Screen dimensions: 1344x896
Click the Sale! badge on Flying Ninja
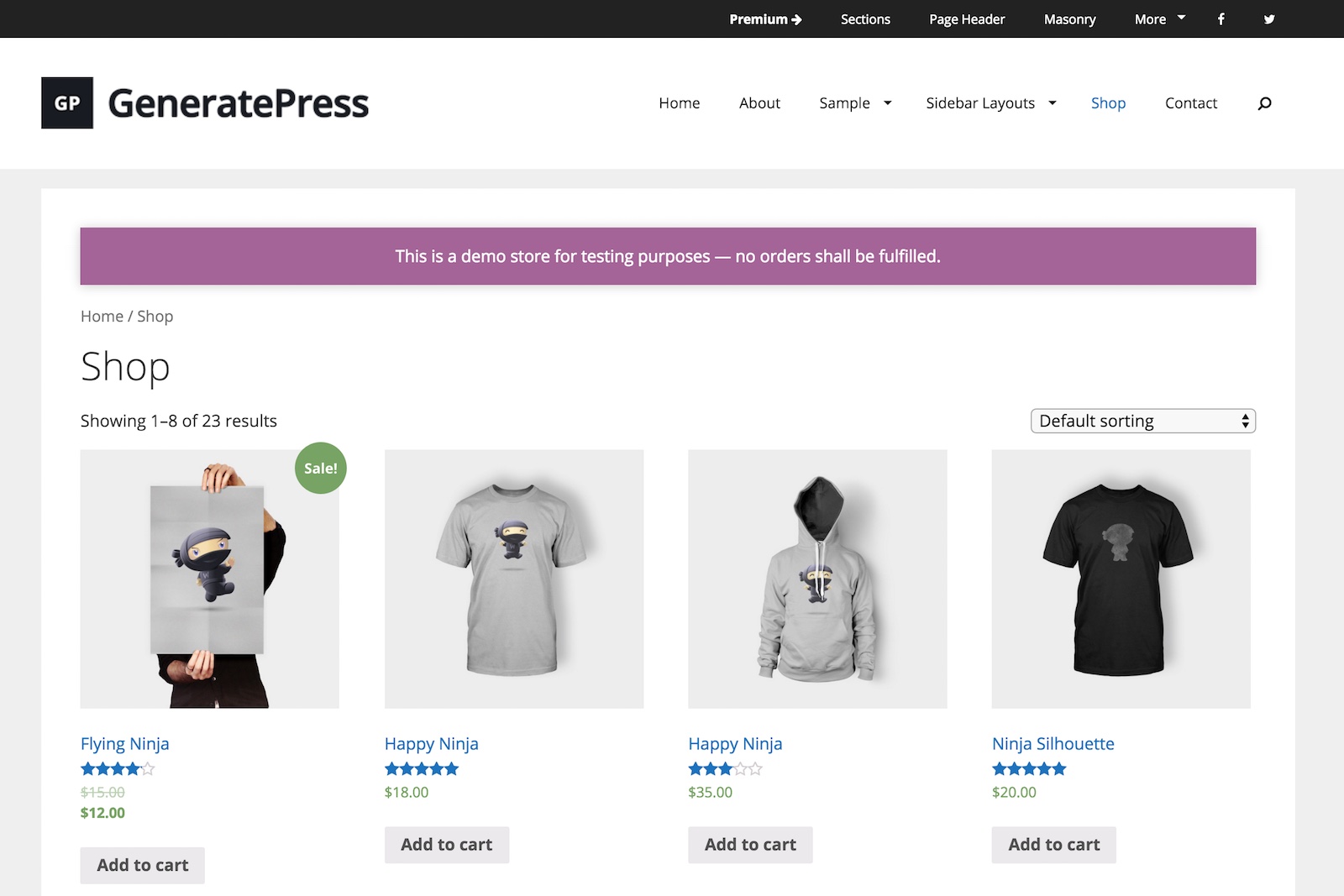pyautogui.click(x=321, y=468)
